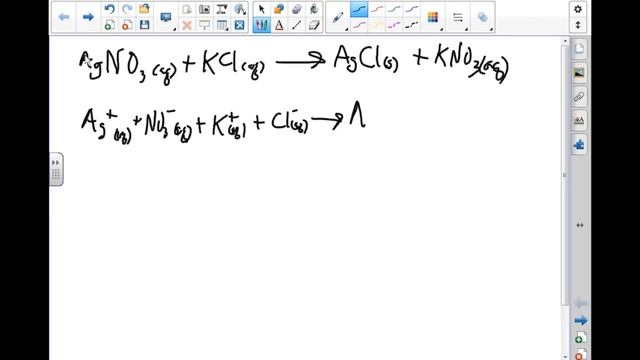Choose the black solid pen style
Viewport: 640px width, 360px height.
click(359, 9)
